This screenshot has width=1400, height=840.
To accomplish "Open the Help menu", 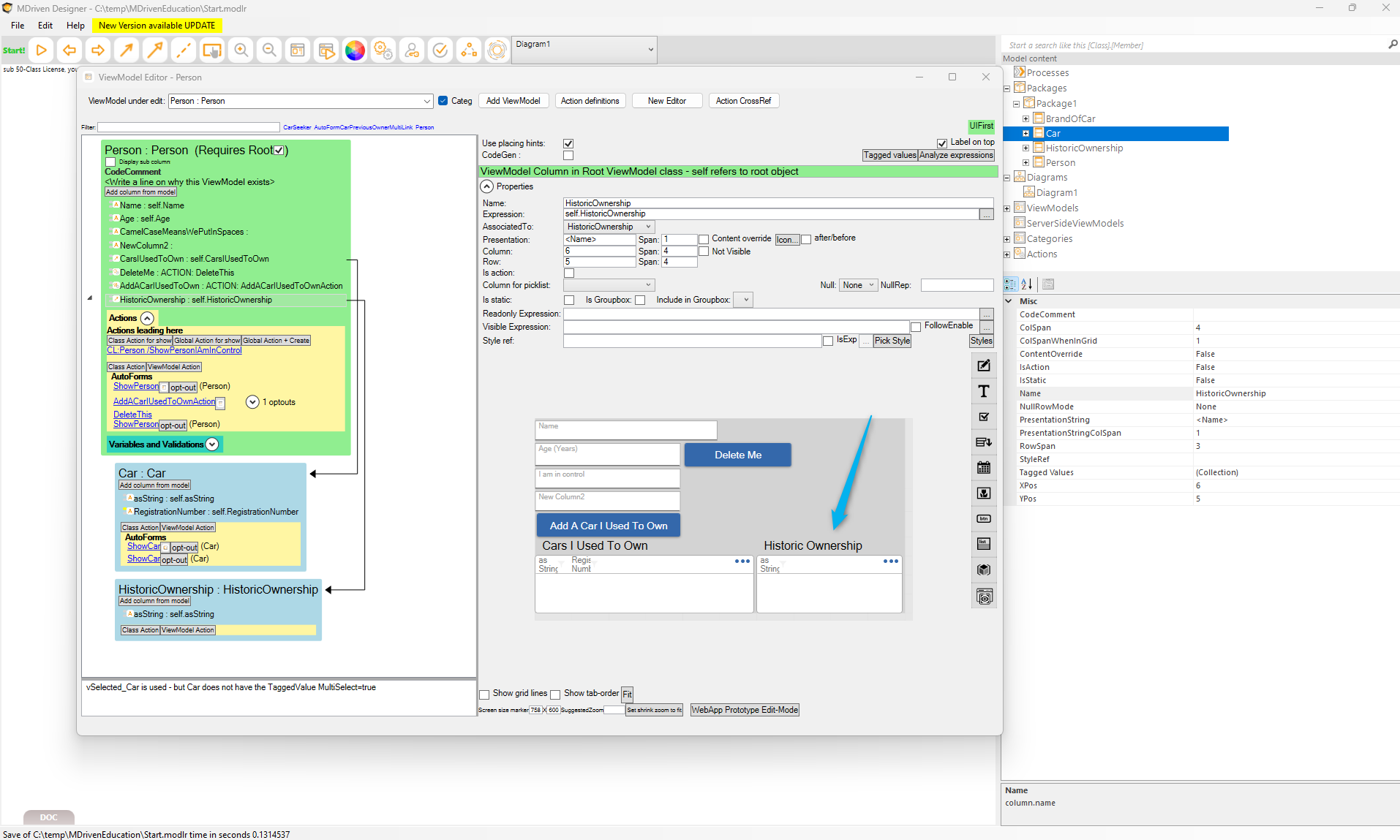I will point(75,26).
